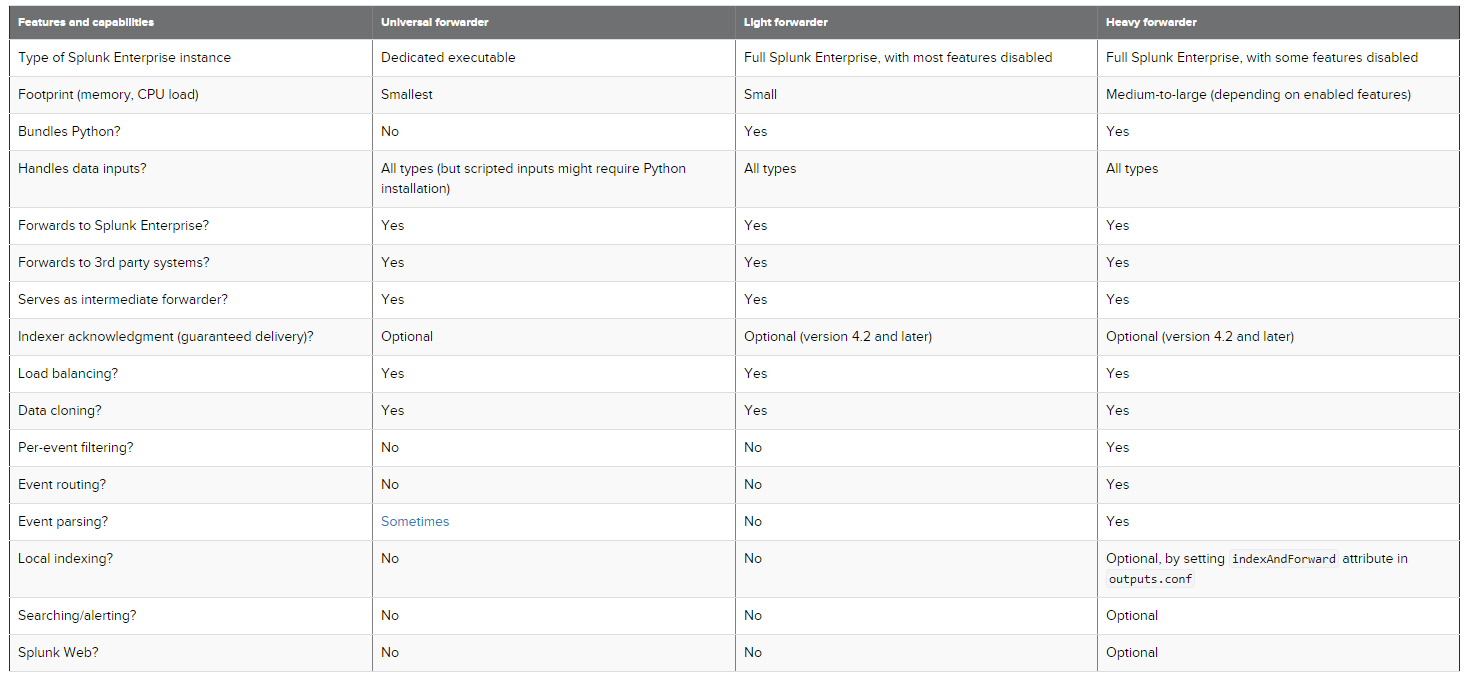
Task: Click the "Dedicated executable" cell
Action: coord(448,57)
